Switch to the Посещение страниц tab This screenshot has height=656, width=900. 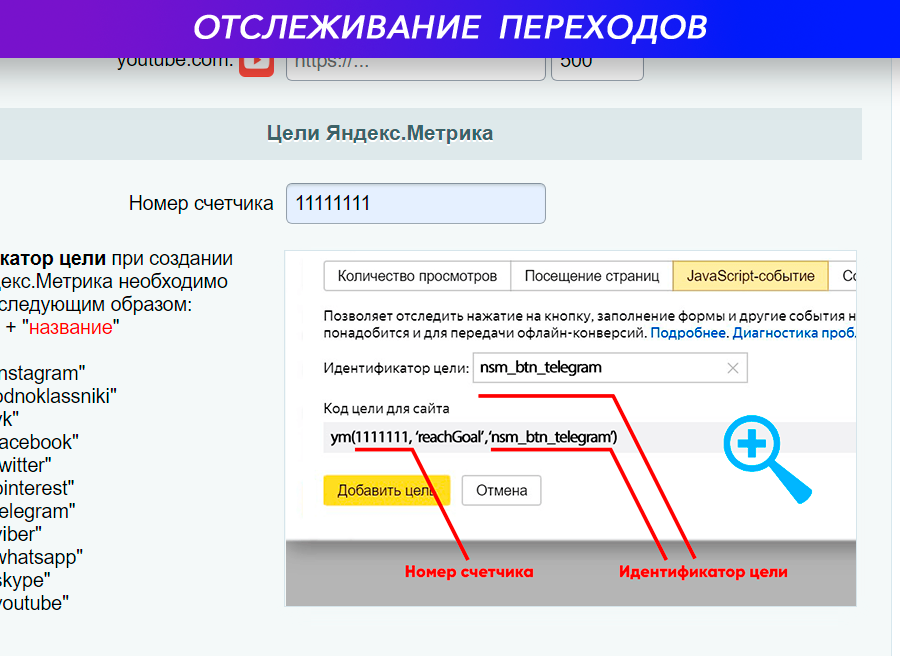(x=591, y=276)
